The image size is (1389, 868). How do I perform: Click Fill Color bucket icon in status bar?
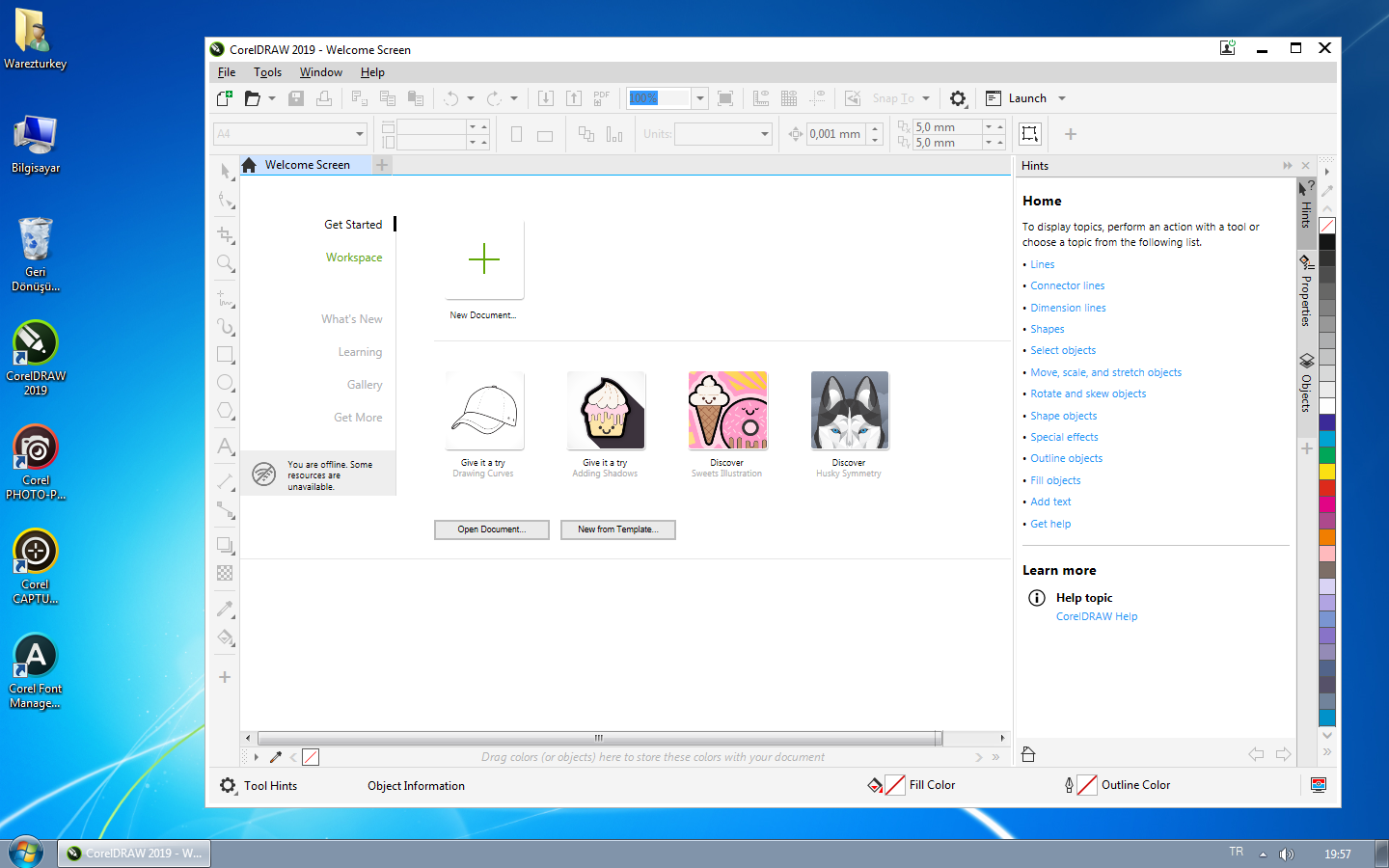[x=875, y=785]
